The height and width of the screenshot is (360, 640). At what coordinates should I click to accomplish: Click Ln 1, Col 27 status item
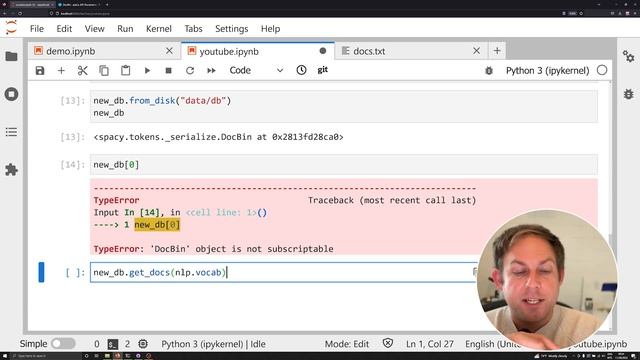[x=430, y=344]
